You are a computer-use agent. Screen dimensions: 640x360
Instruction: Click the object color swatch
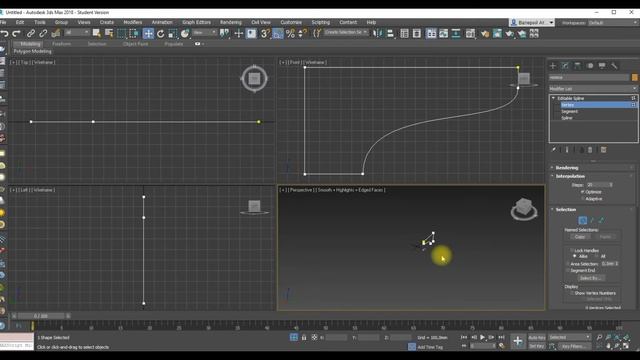635,77
